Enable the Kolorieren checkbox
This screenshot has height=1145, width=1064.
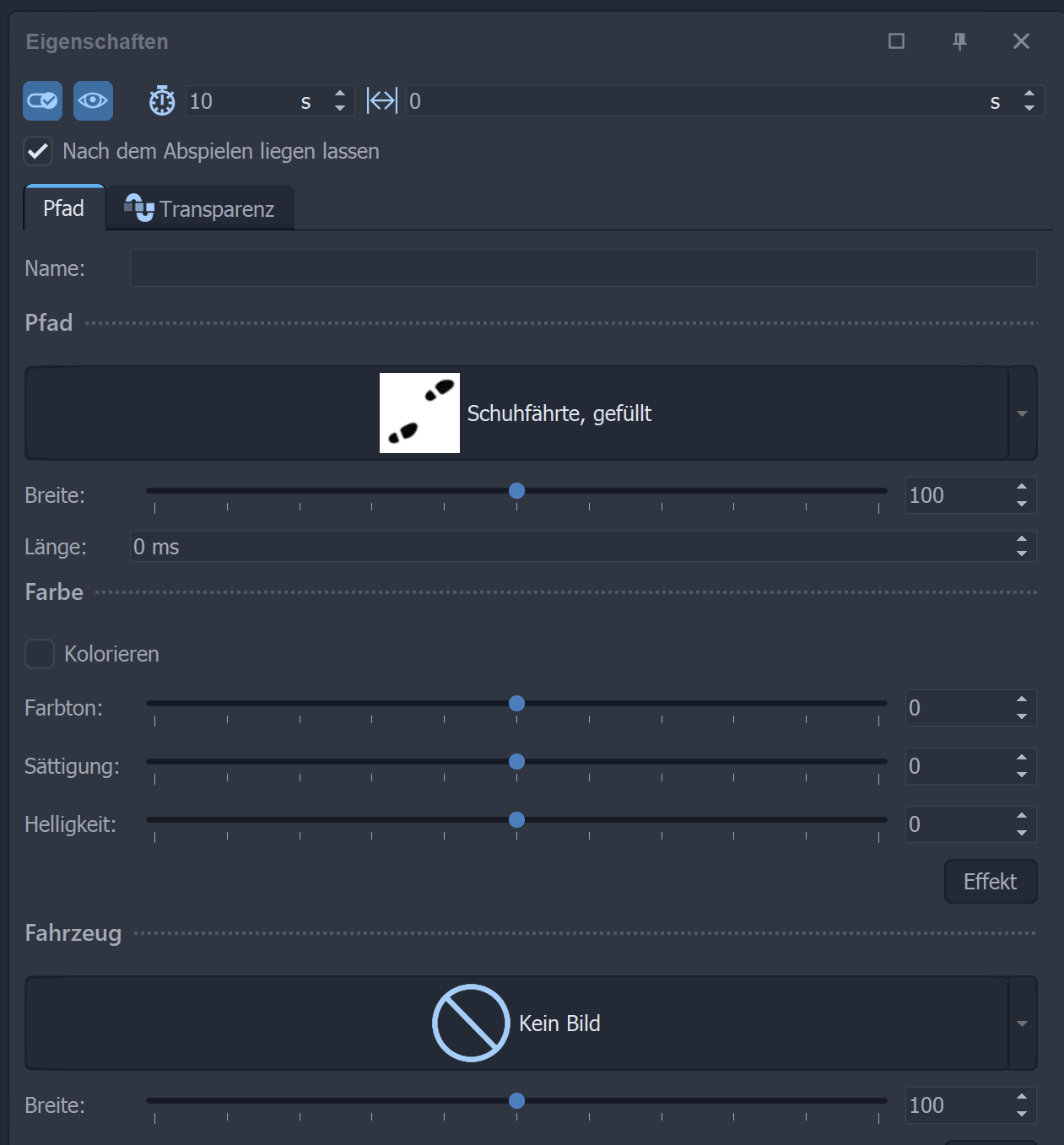tap(40, 654)
